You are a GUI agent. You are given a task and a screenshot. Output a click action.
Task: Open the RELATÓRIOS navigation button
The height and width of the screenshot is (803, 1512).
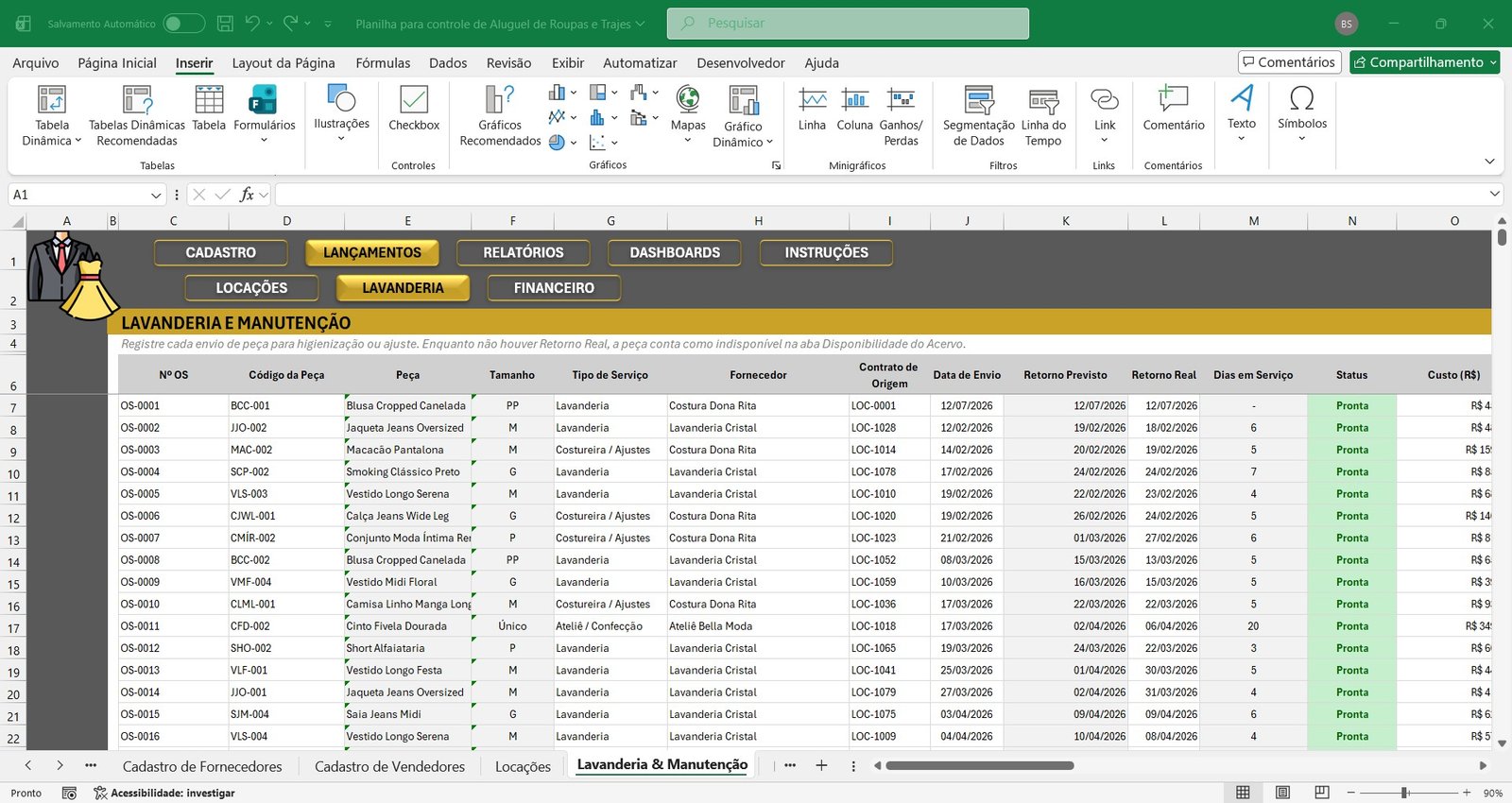[x=523, y=252]
